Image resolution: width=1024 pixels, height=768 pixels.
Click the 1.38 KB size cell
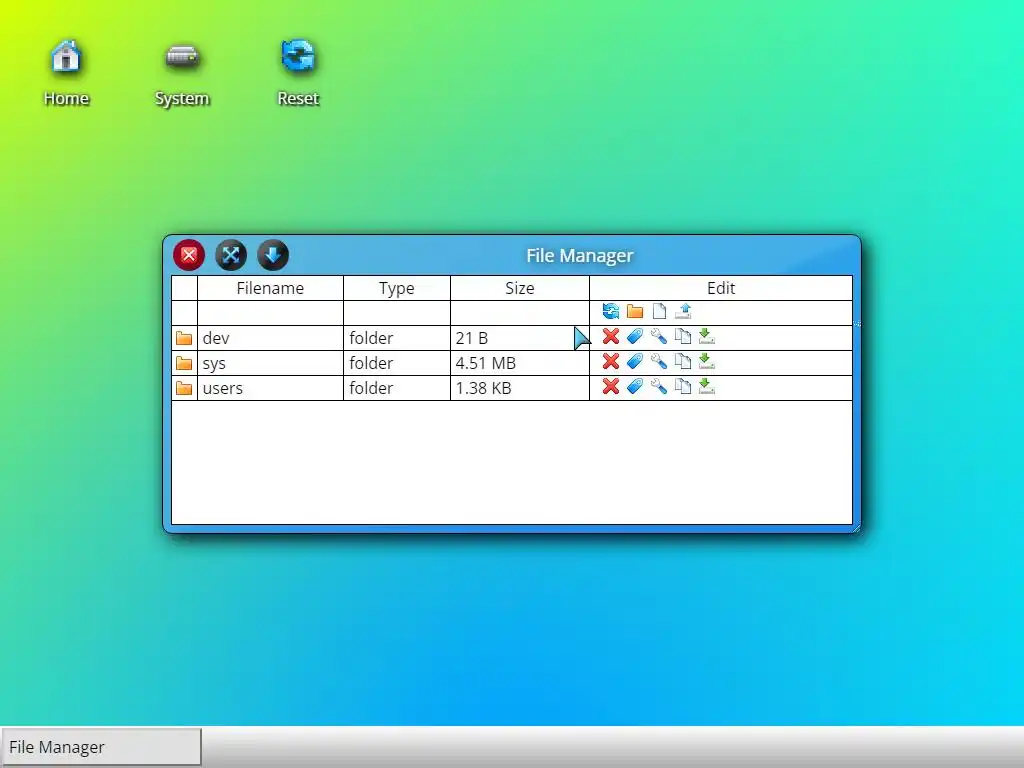[520, 388]
